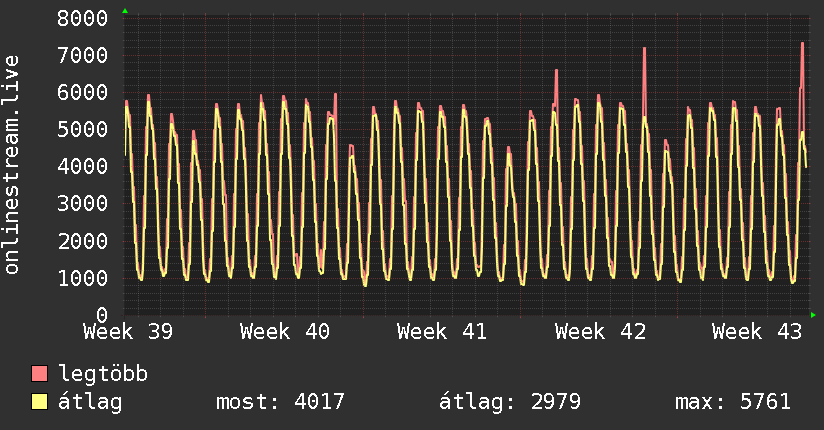Click the Week 40 axis label
Viewport: 824px width, 430px height.
(x=285, y=332)
